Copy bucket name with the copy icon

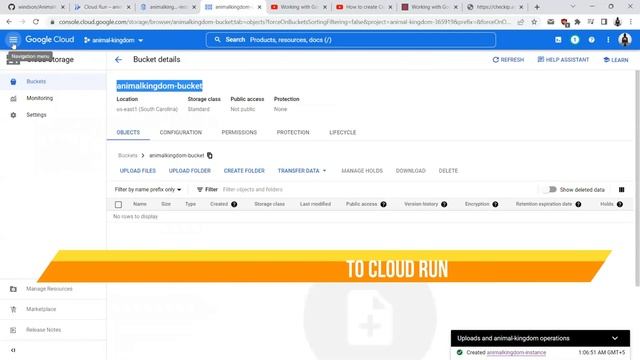pyautogui.click(x=210, y=156)
